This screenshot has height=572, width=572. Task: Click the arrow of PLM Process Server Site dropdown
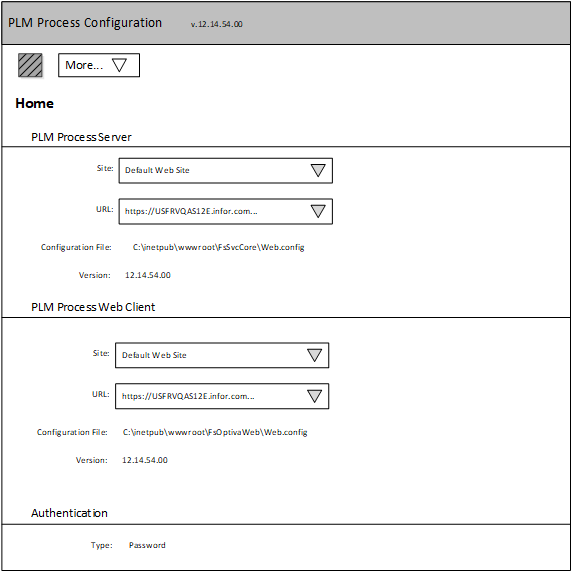tap(318, 170)
